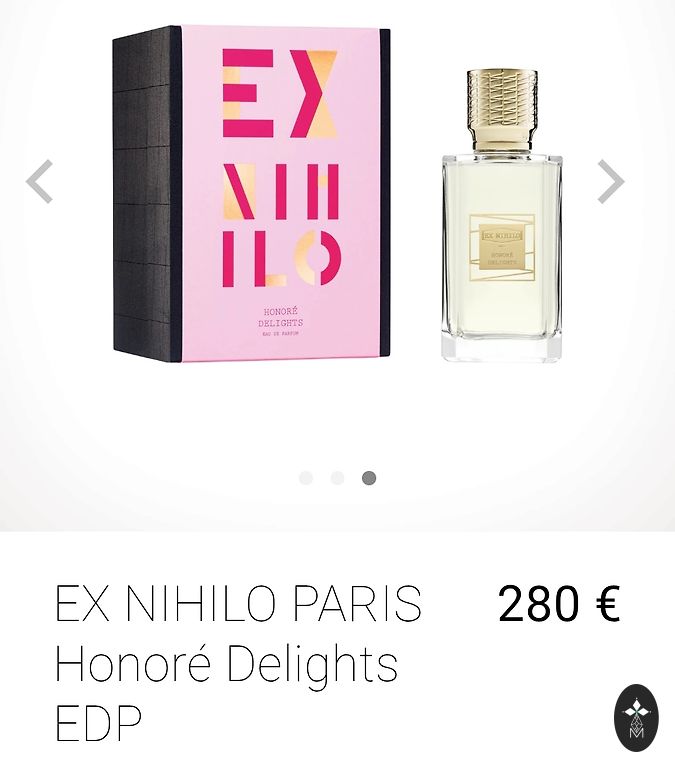The image size is (675, 768).
Task: Click the EDP text in title
Action: 98,723
